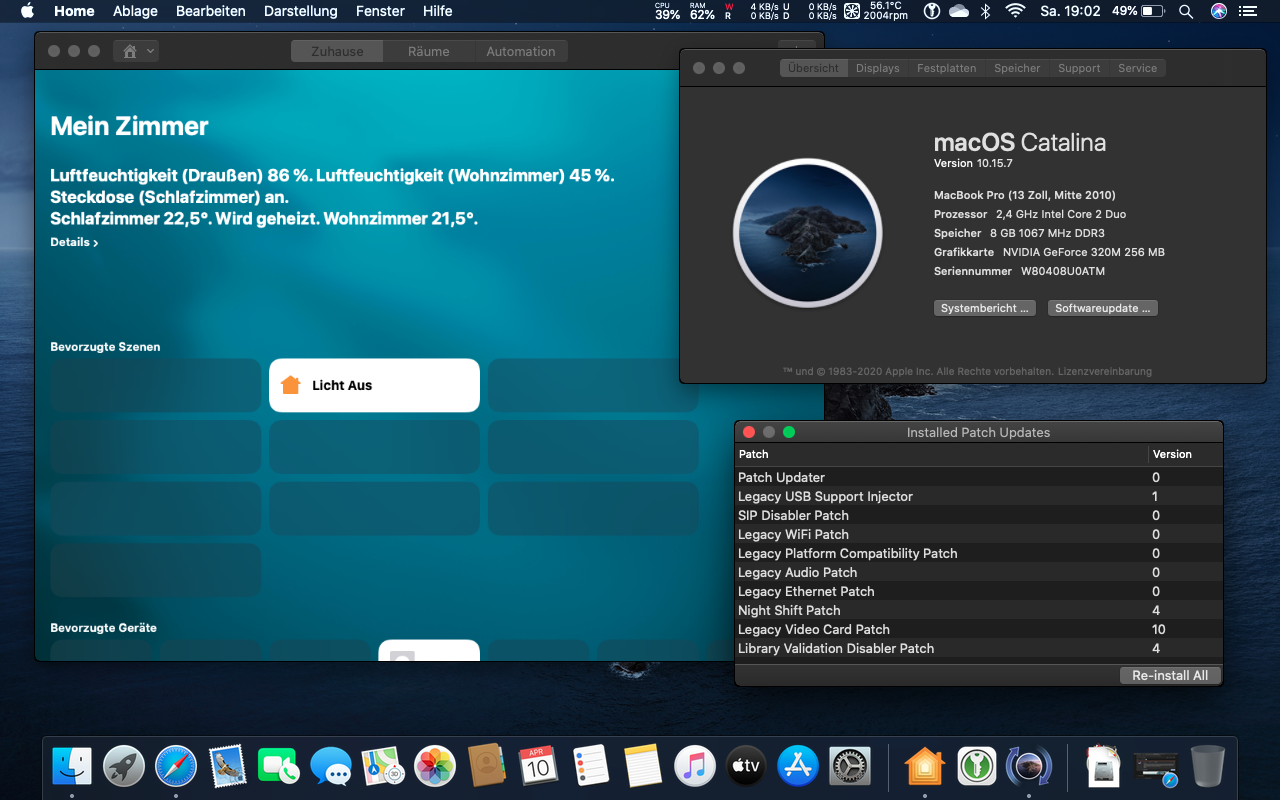Click the battery status indicator
1280x800 pixels.
coord(1137,11)
